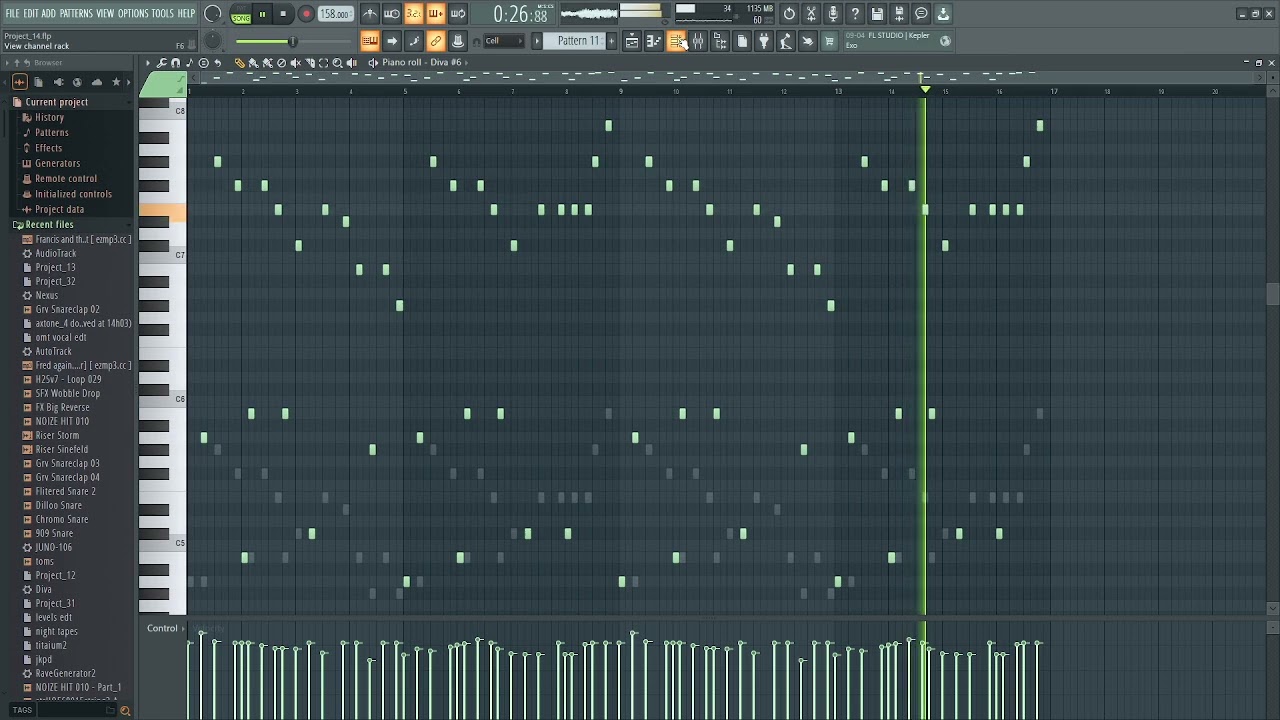Toggle the piano roll snap magnet icon
The width and height of the screenshot is (1280, 720).
[176, 63]
